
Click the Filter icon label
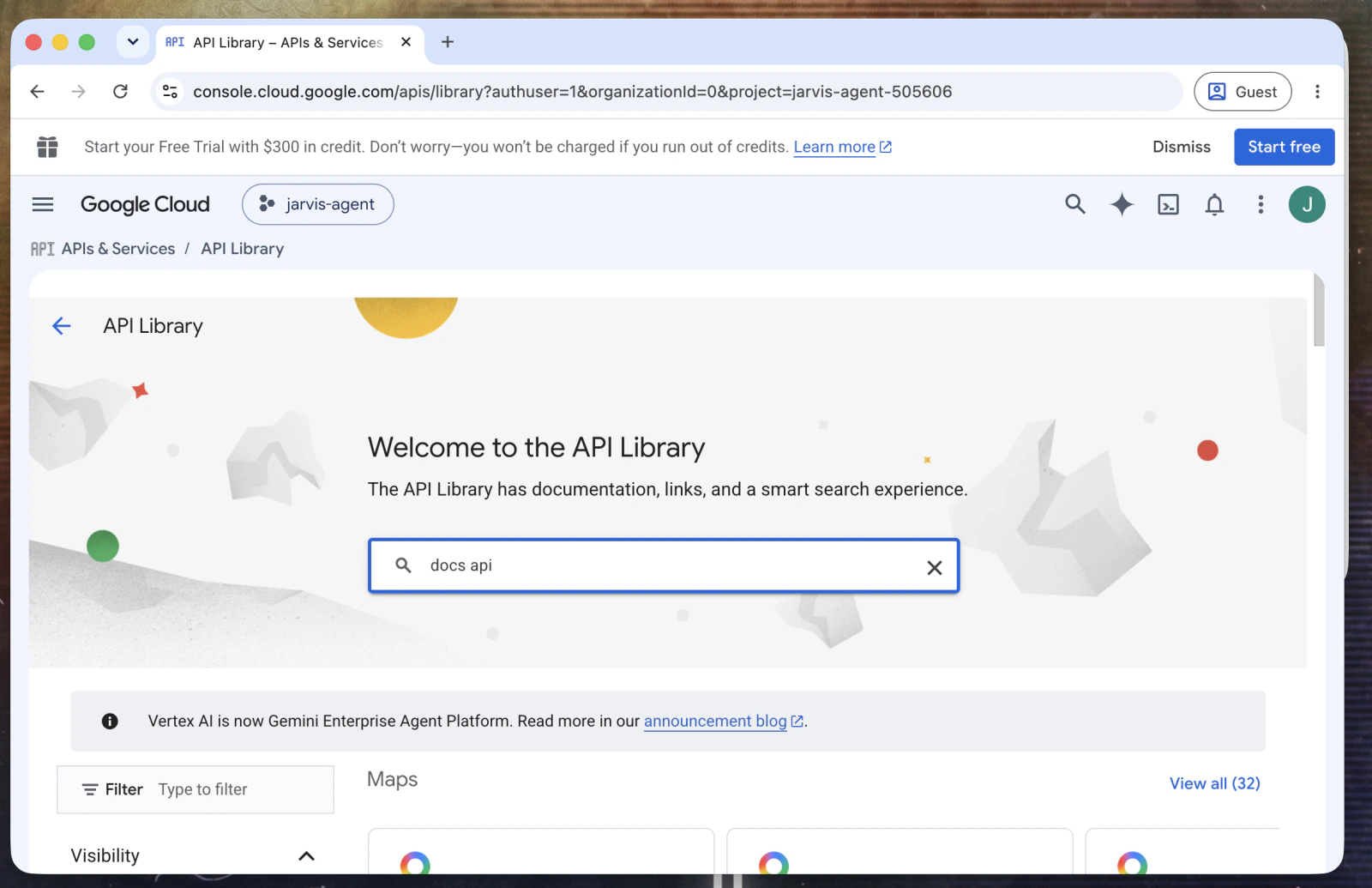click(112, 789)
